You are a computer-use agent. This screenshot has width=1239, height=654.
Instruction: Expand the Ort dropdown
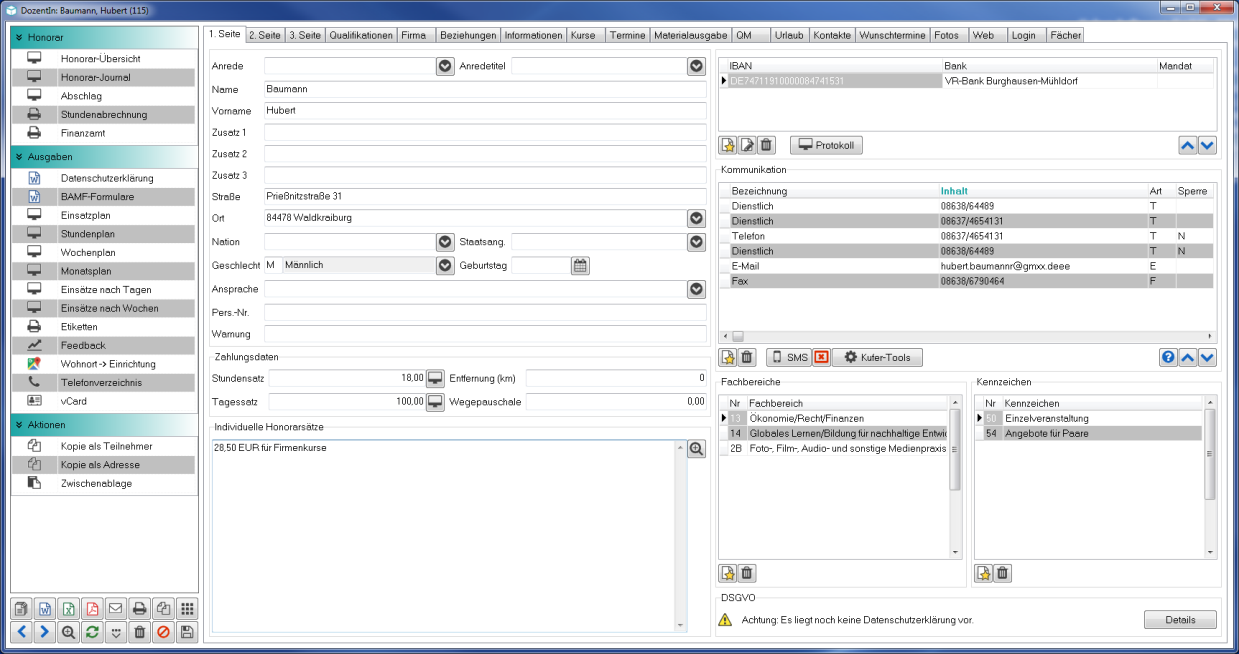point(697,218)
